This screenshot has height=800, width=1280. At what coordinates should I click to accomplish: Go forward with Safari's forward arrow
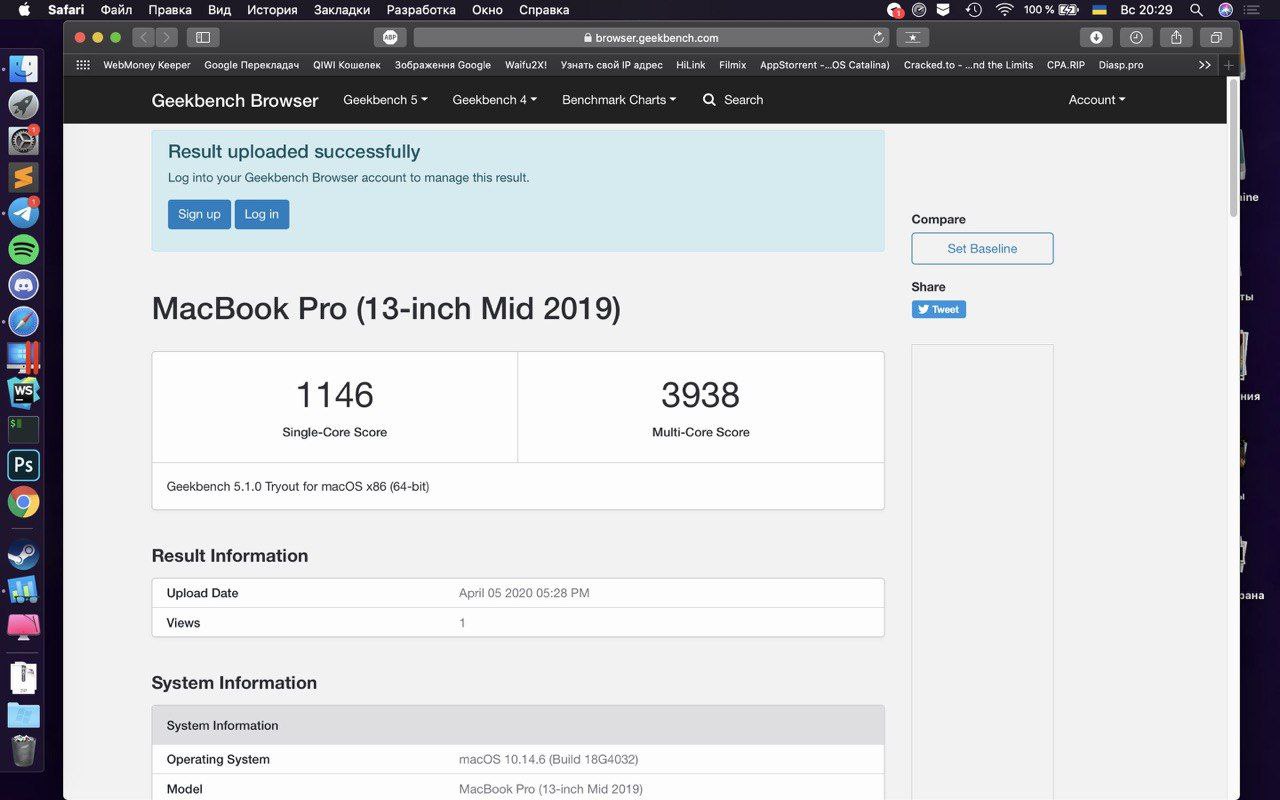coord(167,37)
